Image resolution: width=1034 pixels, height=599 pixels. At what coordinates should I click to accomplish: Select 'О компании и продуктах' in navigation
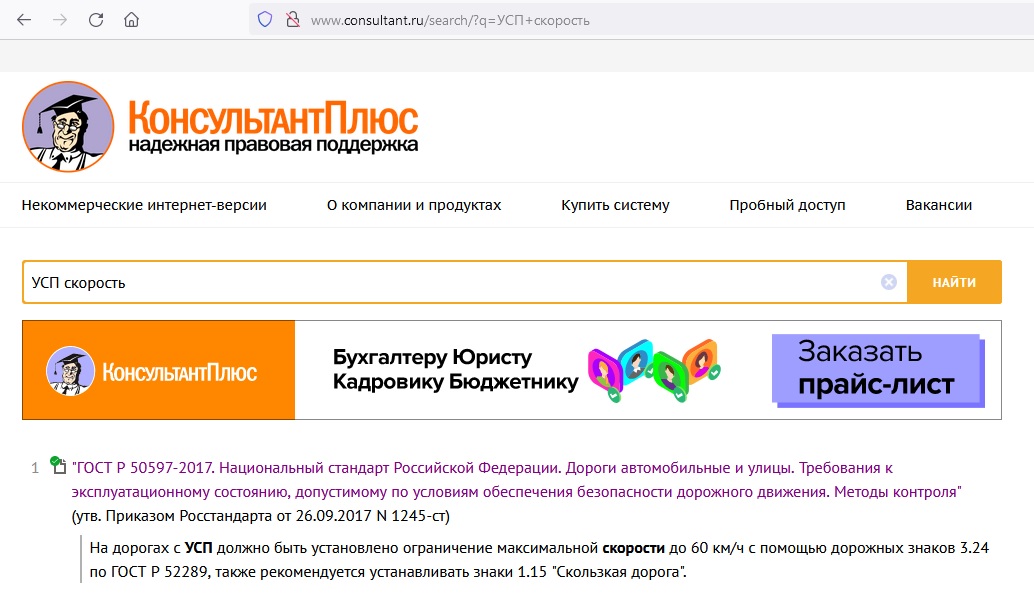coord(414,205)
